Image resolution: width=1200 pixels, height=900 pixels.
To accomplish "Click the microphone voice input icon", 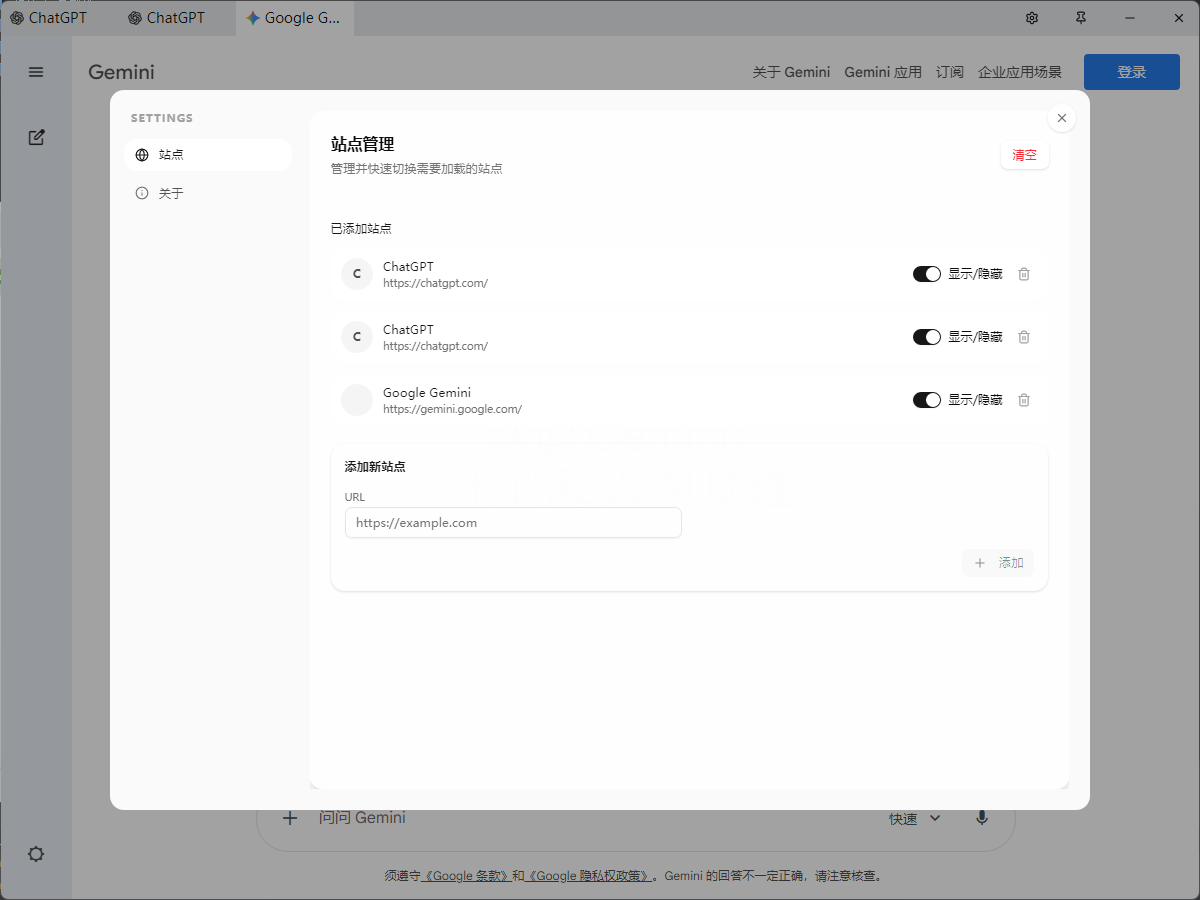I will [982, 818].
